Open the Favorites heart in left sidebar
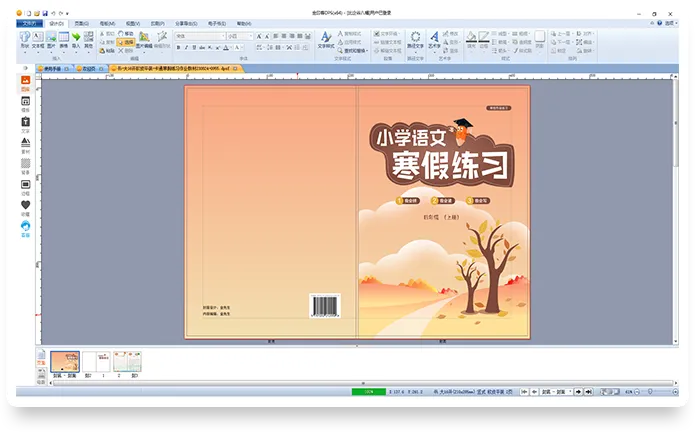 point(26,204)
